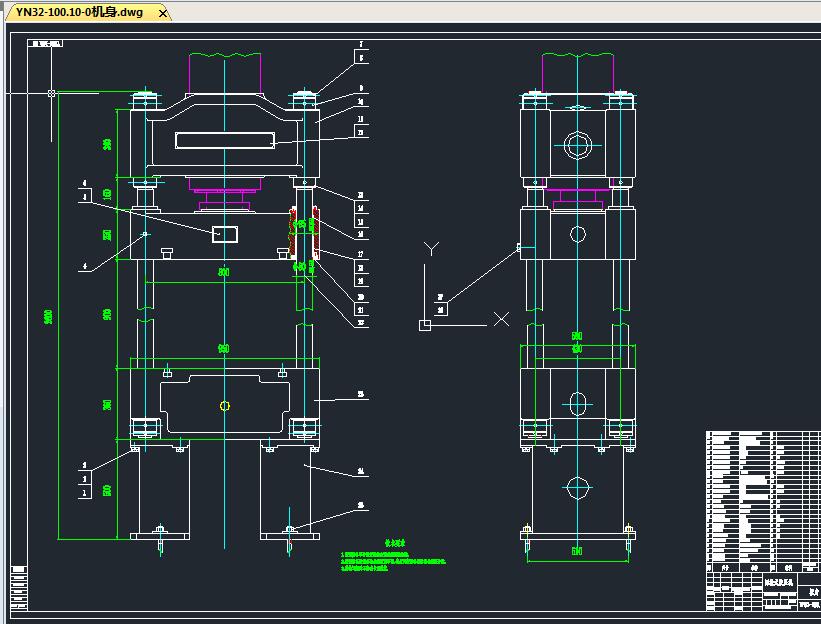Close the YN32-100.10-0机身.dwg tab
821x624 pixels.
pyautogui.click(x=163, y=14)
